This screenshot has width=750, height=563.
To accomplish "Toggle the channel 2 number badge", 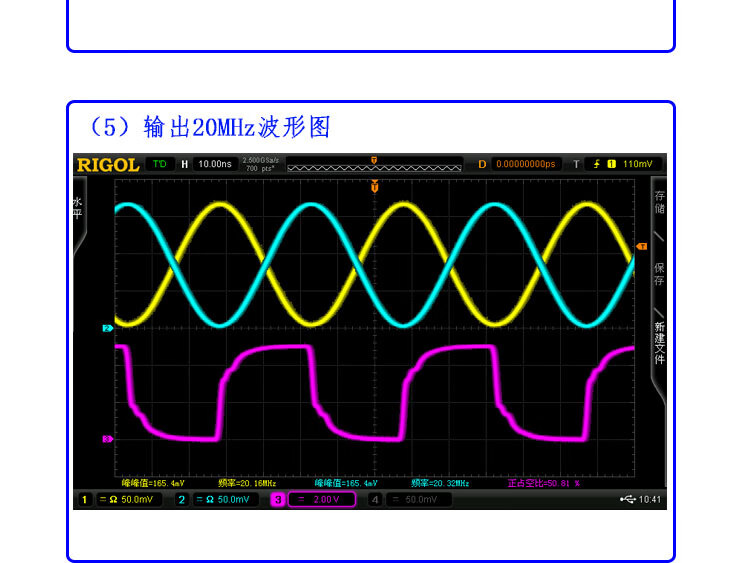I will tap(181, 500).
